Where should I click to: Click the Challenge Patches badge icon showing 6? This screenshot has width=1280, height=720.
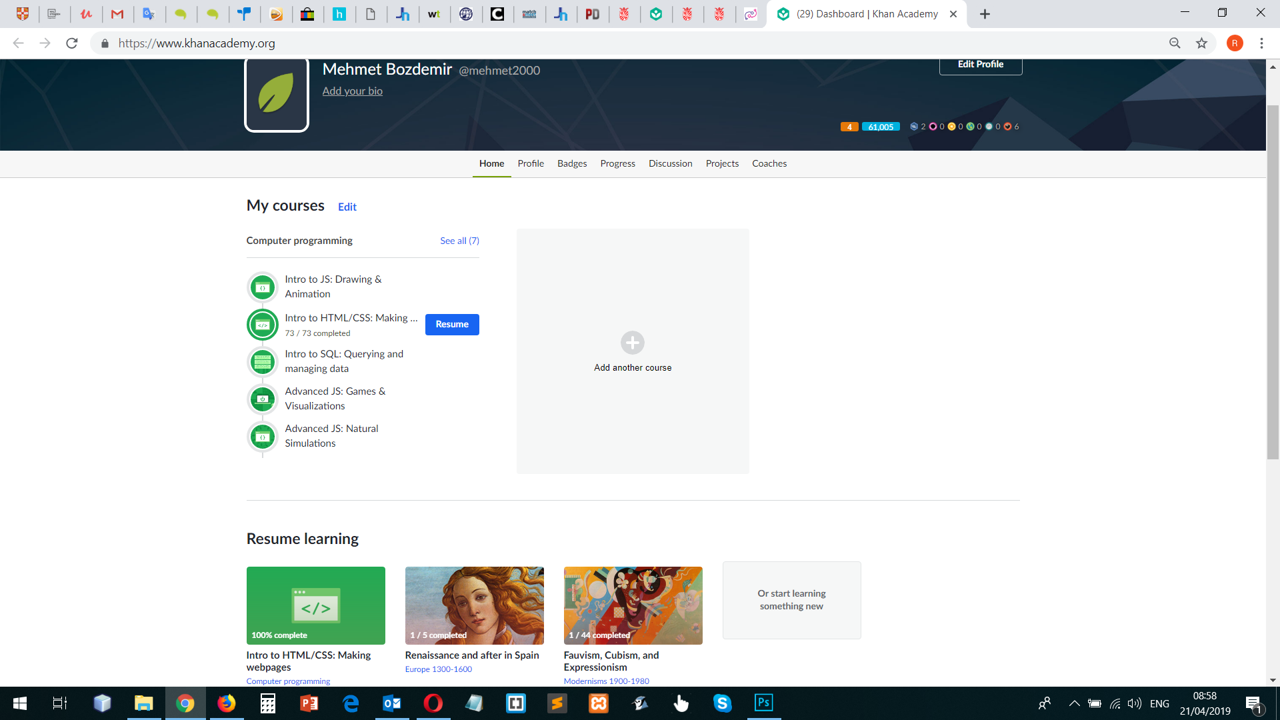(x=1007, y=127)
